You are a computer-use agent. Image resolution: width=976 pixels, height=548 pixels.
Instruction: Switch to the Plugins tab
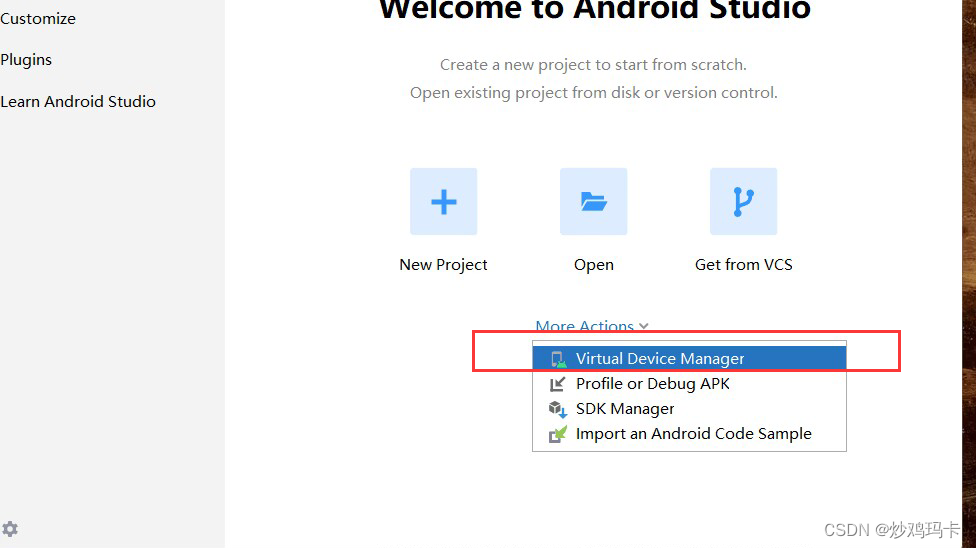pos(26,60)
